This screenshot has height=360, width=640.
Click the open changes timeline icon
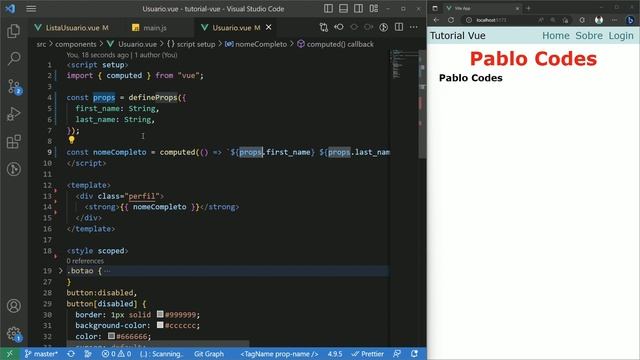(384, 27)
